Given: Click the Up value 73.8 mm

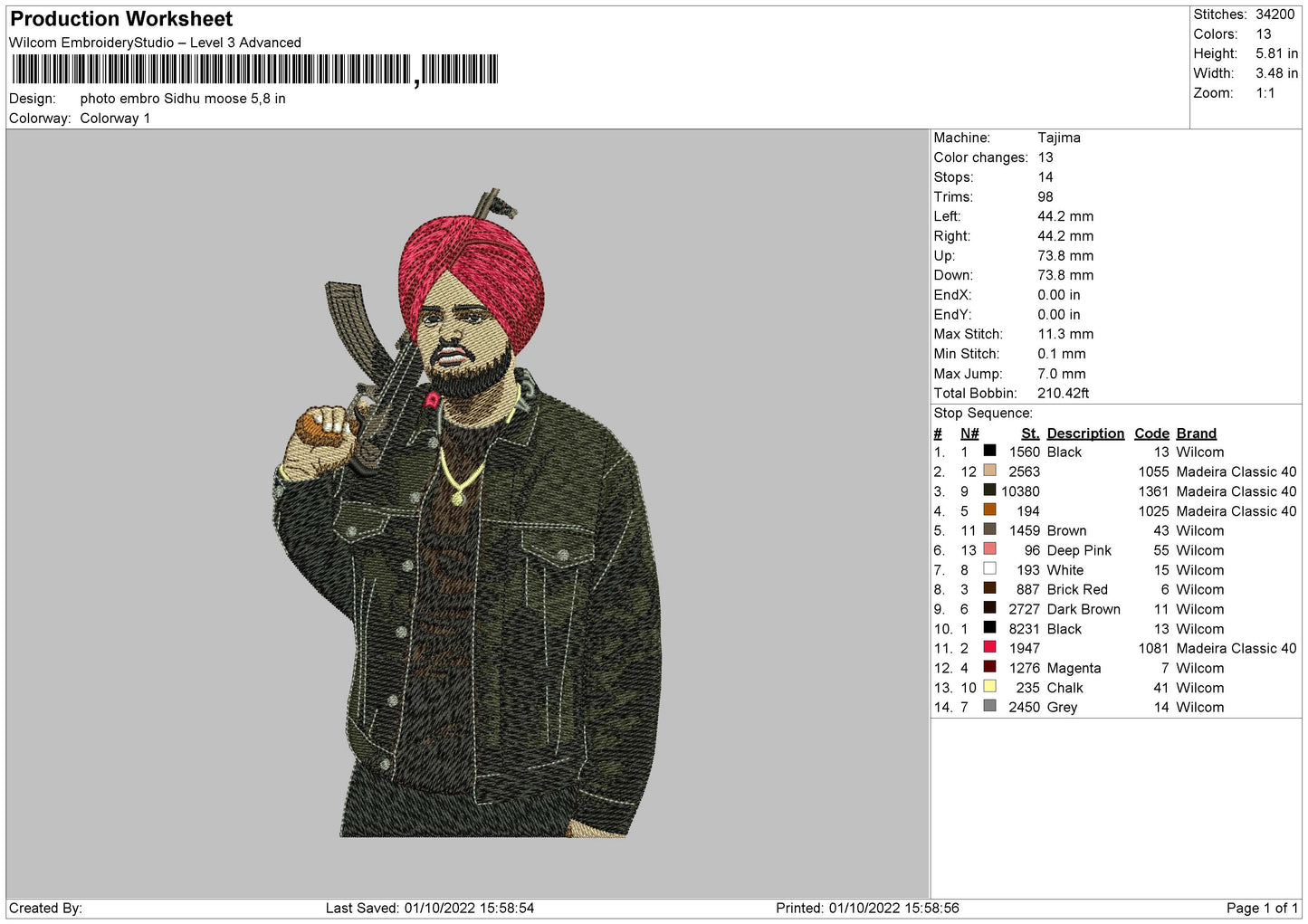Looking at the screenshot, I should [1065, 255].
